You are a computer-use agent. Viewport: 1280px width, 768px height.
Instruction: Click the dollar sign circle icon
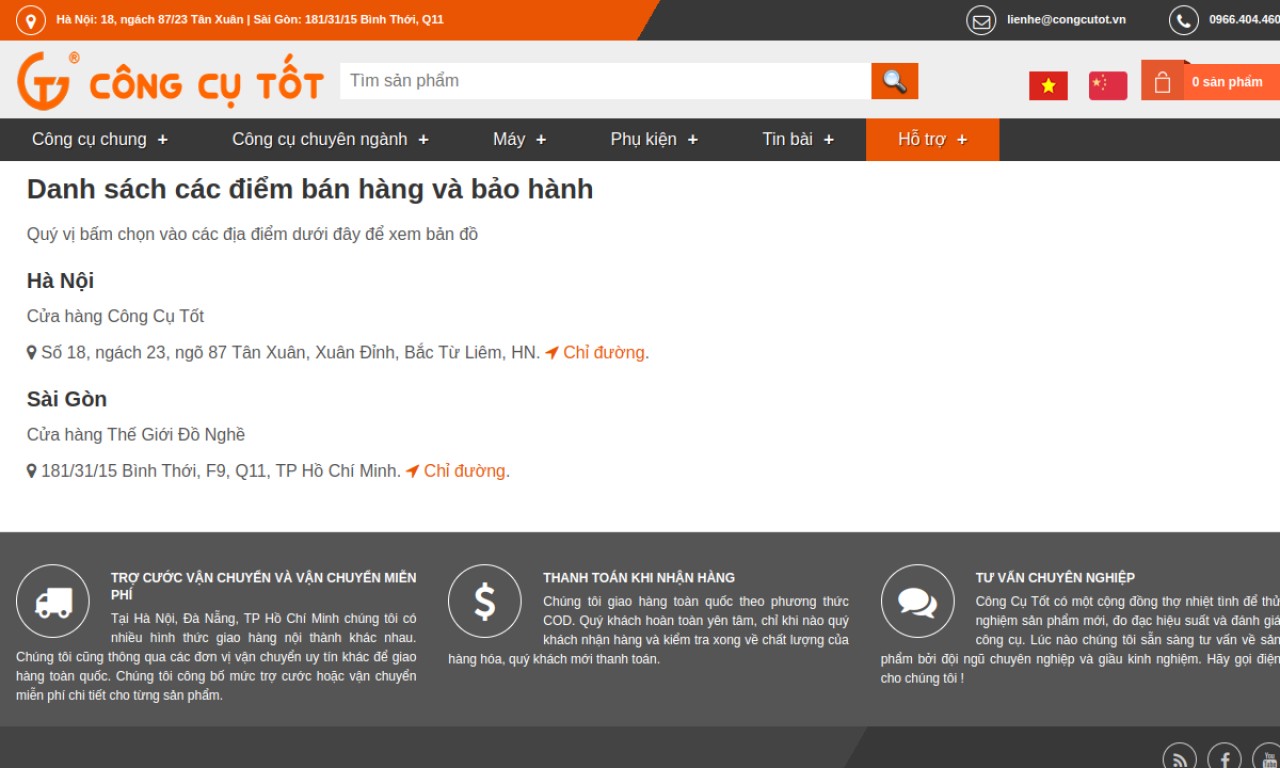[x=485, y=601]
